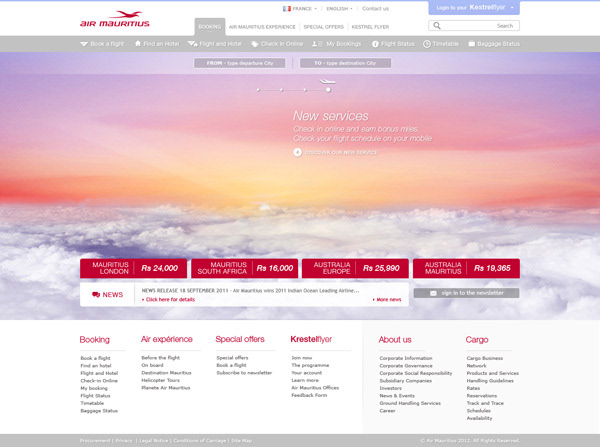Click the Australia Europe Rs 25,990 offer

[x=355, y=268]
